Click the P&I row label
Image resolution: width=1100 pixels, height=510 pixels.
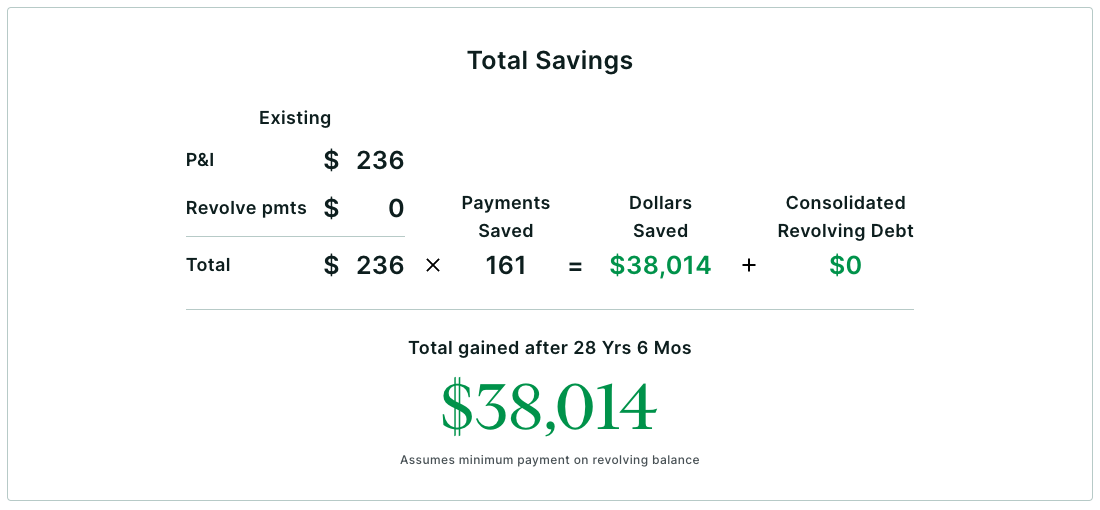click(x=200, y=160)
